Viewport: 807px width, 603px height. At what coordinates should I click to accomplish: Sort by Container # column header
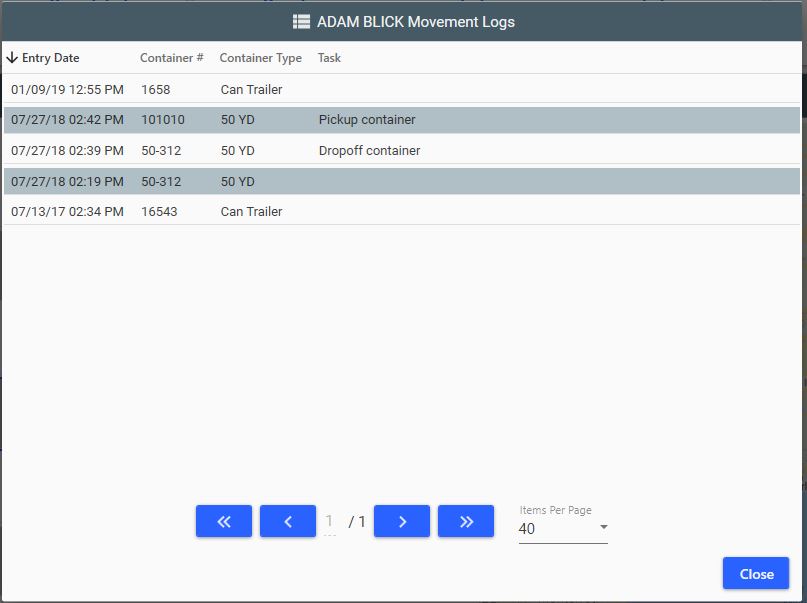[x=171, y=58]
